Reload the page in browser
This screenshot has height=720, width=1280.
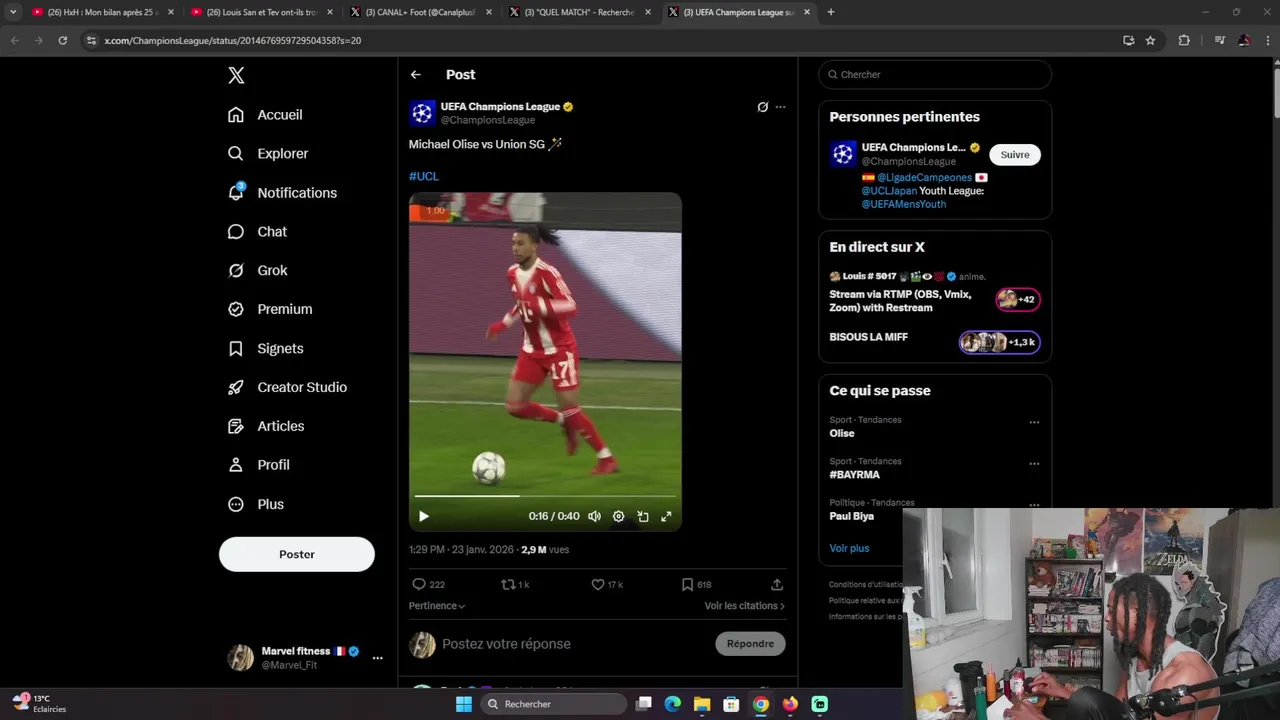point(63,40)
